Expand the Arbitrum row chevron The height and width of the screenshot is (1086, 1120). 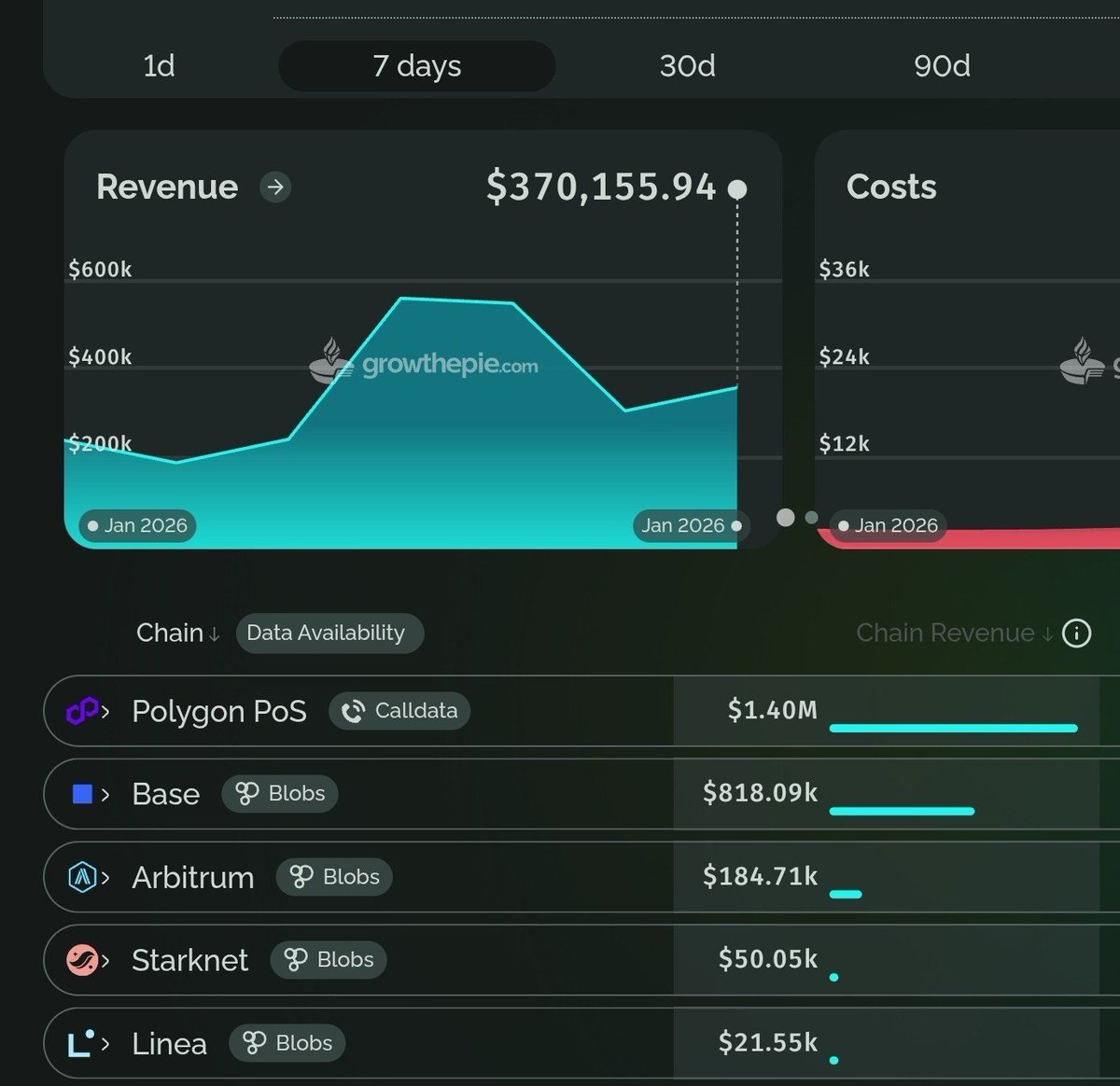coord(105,879)
